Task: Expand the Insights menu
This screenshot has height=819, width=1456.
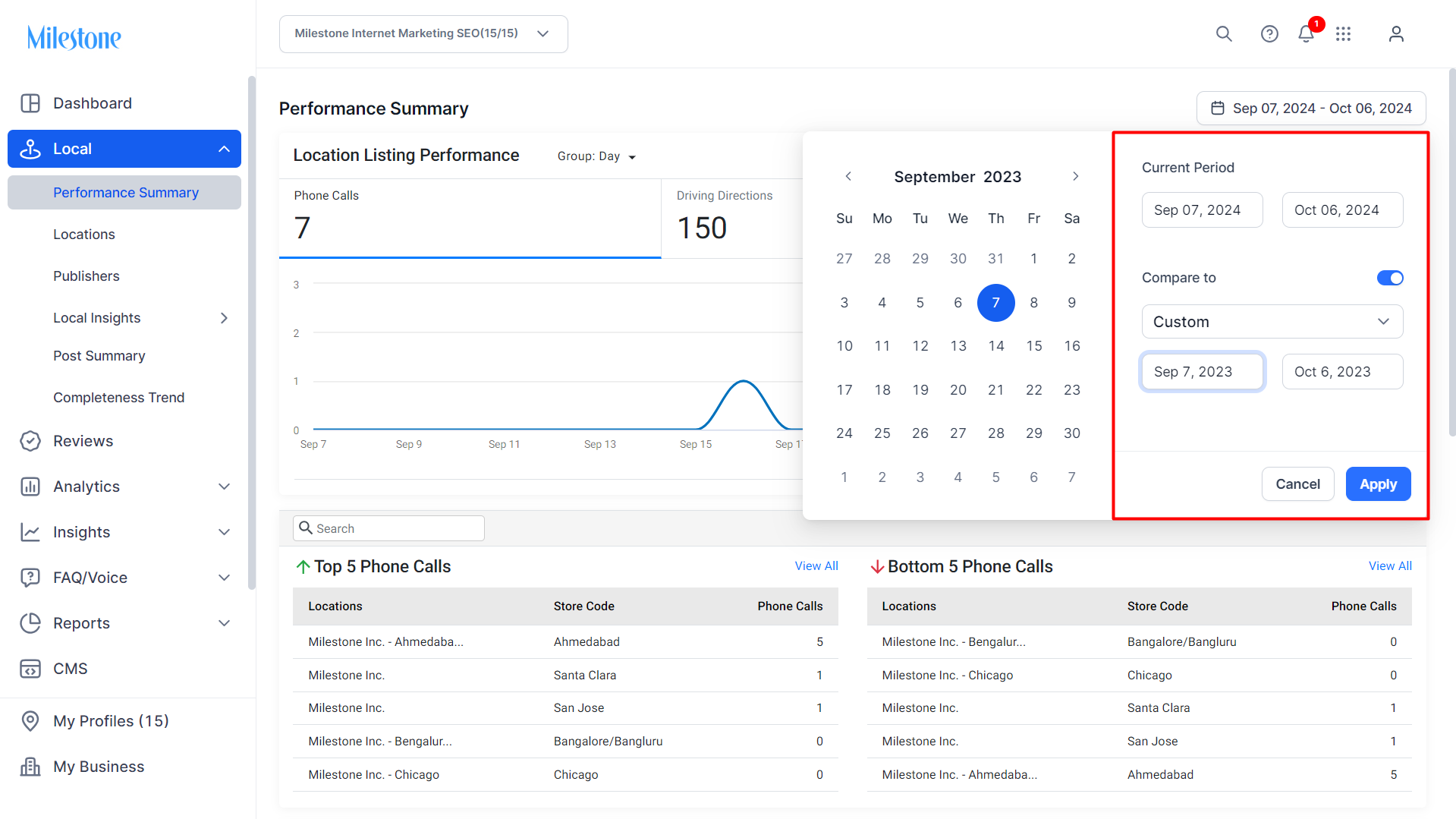Action: tap(224, 532)
